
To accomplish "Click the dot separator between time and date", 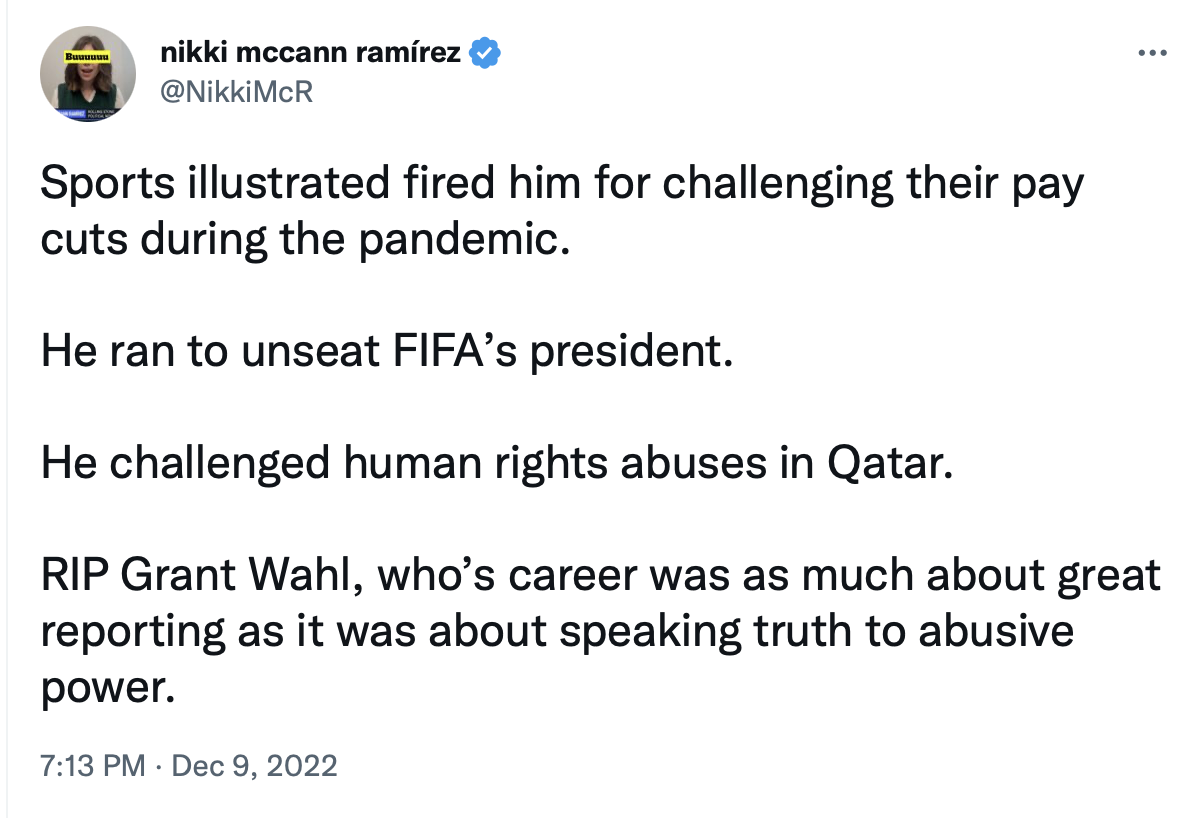I will pyautogui.click(x=159, y=768).
